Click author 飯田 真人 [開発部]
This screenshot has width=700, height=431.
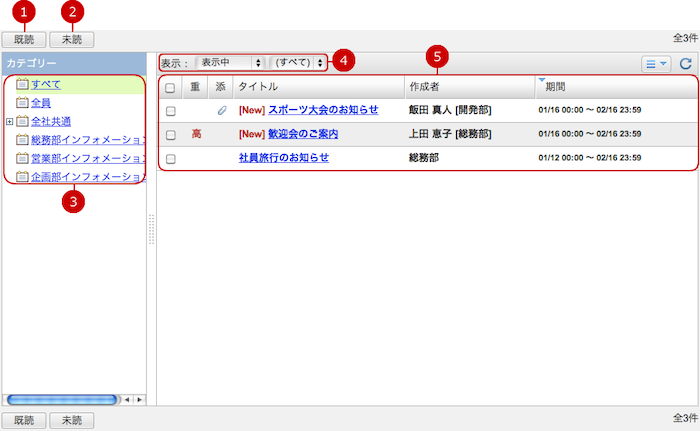[450, 110]
